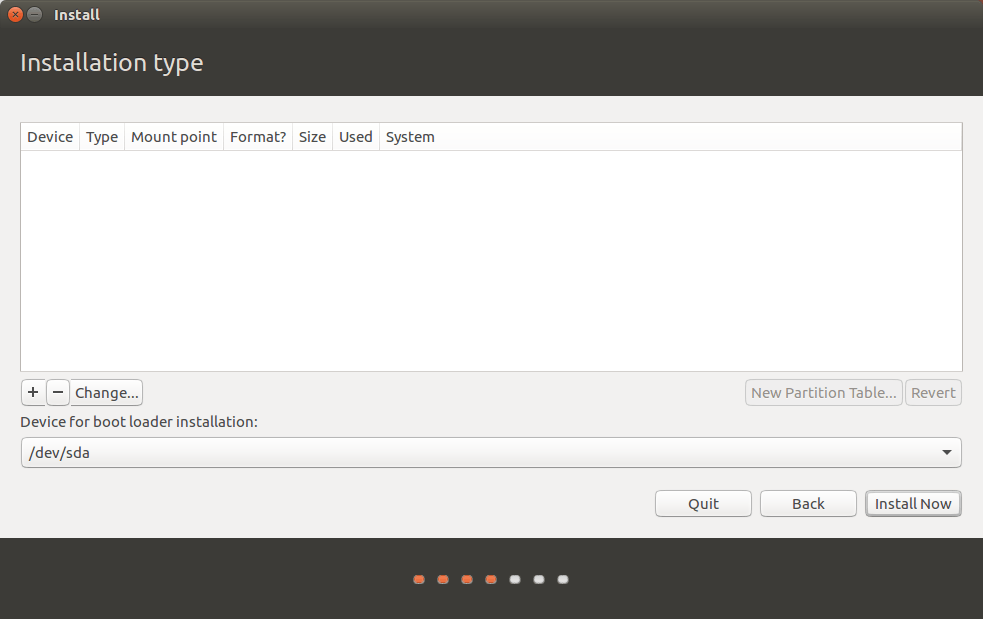Click the plus button to add a partition

point(33,393)
